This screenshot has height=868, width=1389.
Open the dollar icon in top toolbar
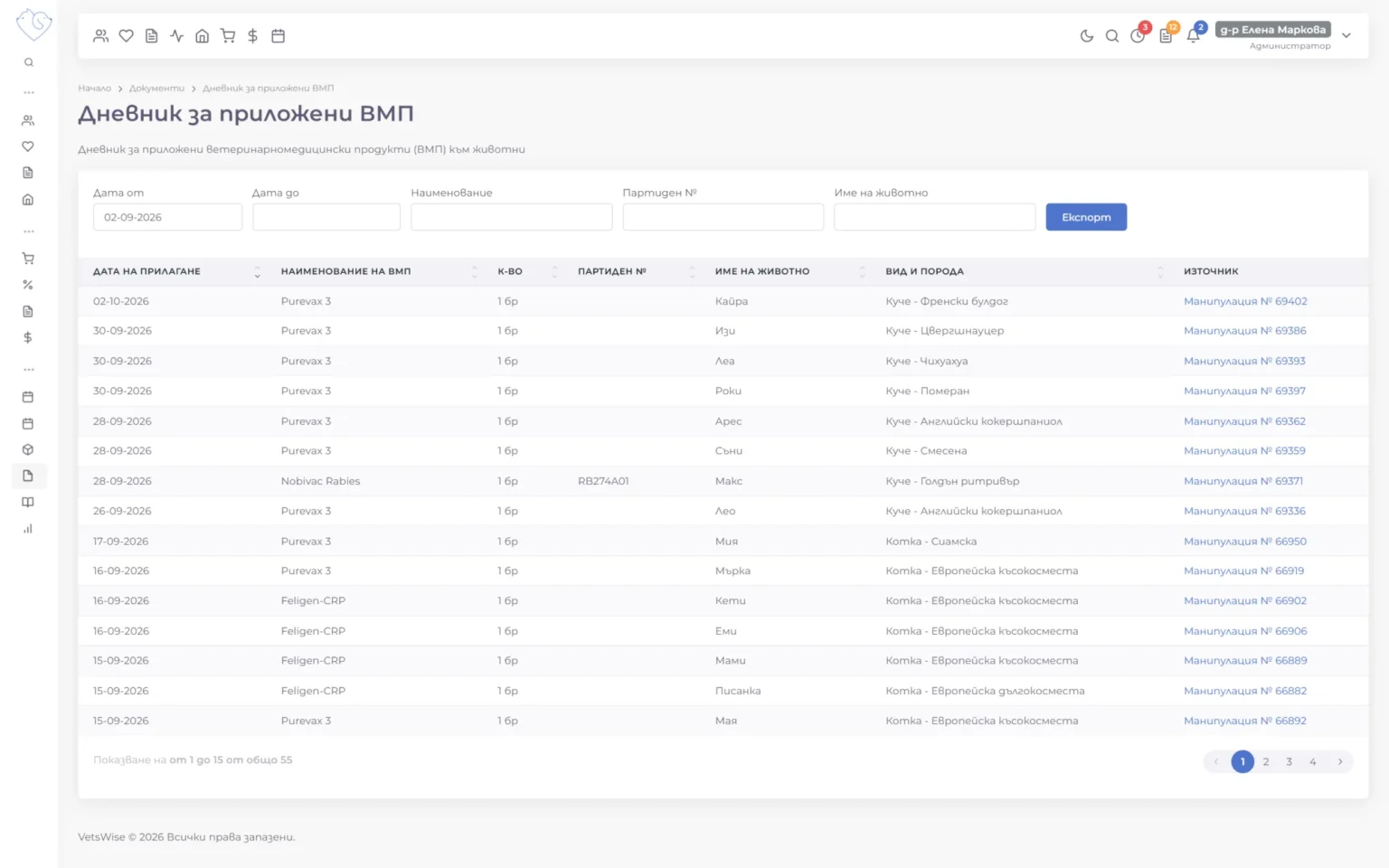(x=253, y=36)
